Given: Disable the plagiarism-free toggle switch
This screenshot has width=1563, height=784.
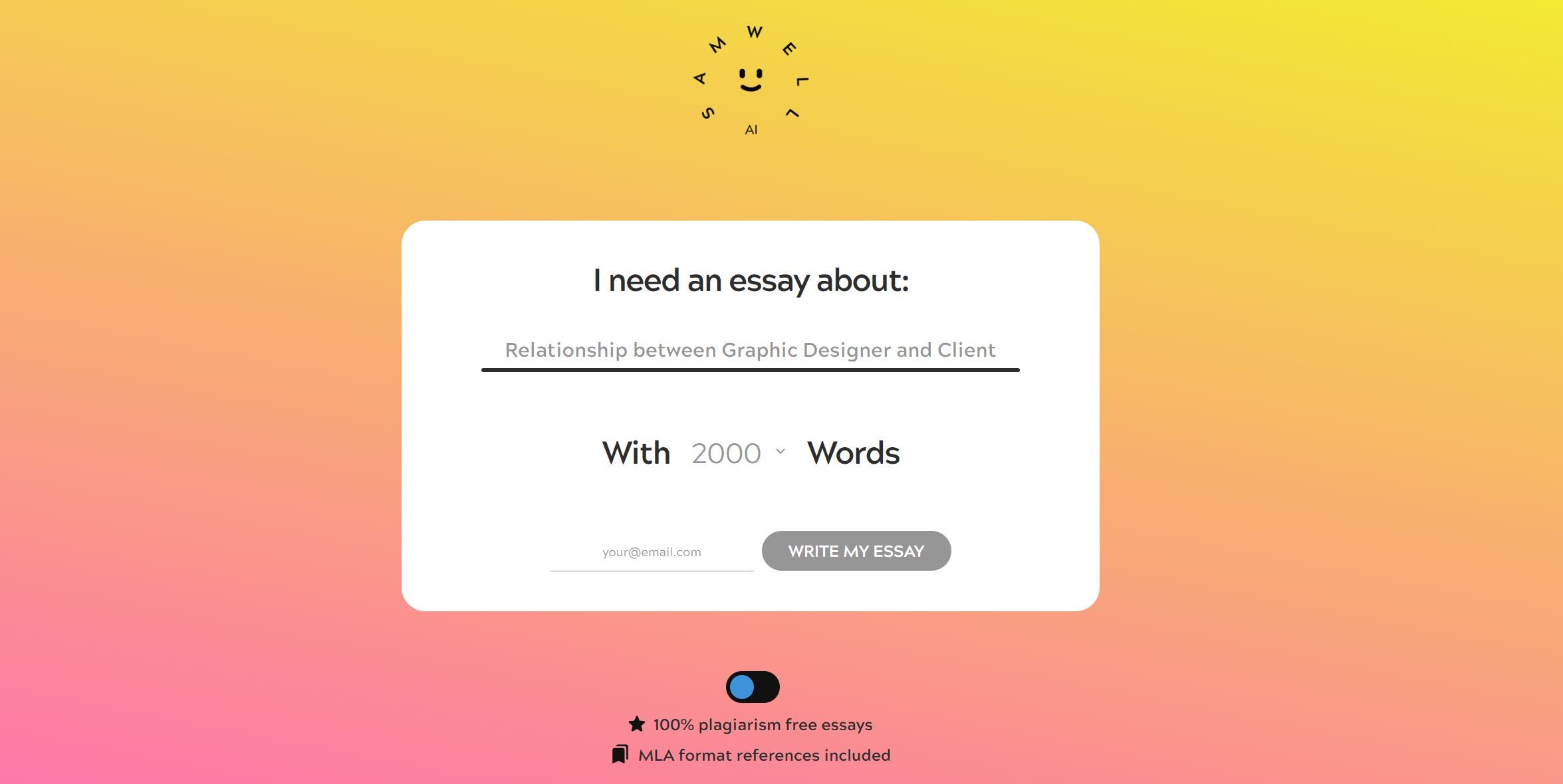Looking at the screenshot, I should click(x=752, y=686).
